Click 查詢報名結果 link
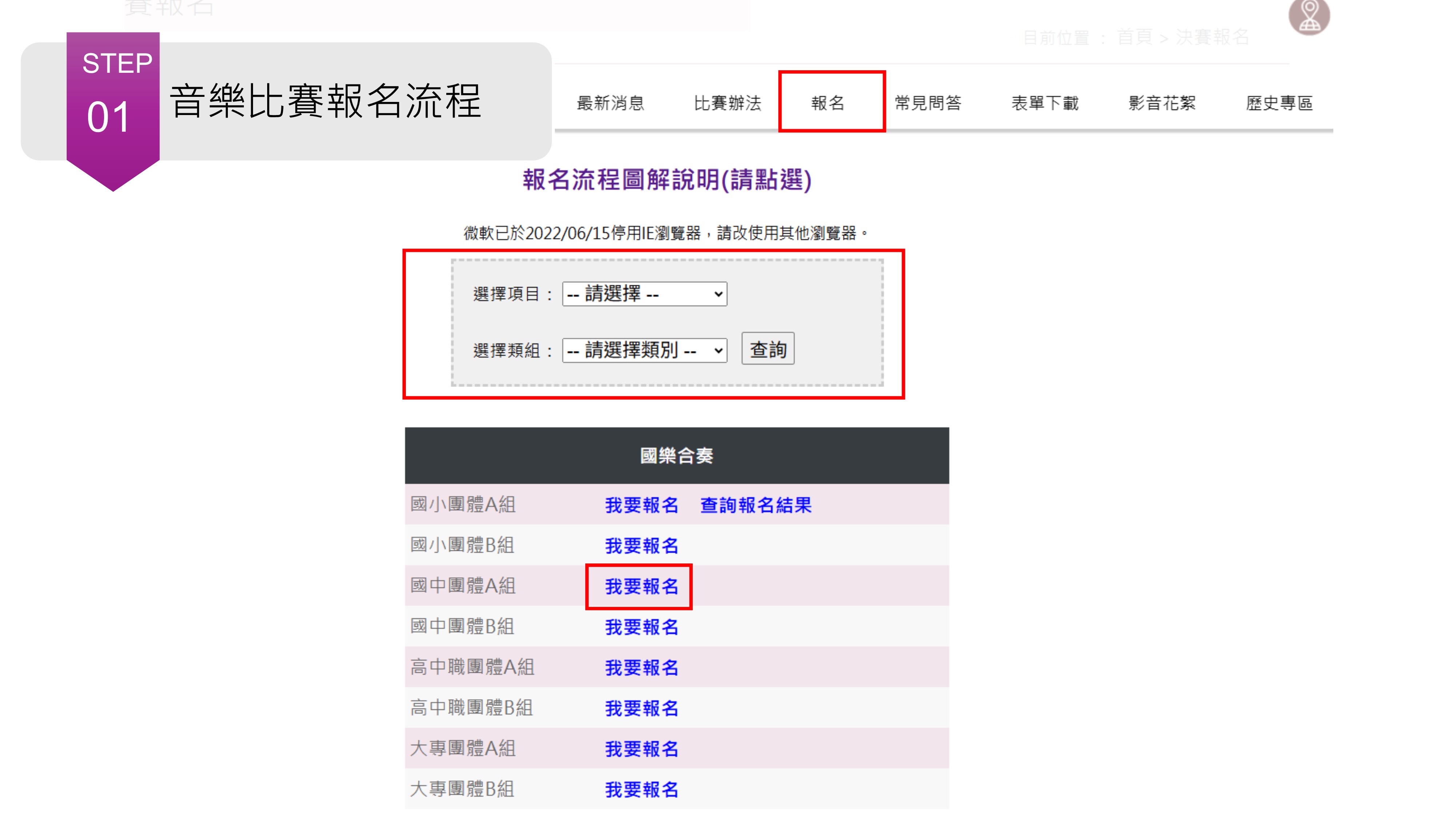1456x819 pixels. pyautogui.click(x=756, y=505)
